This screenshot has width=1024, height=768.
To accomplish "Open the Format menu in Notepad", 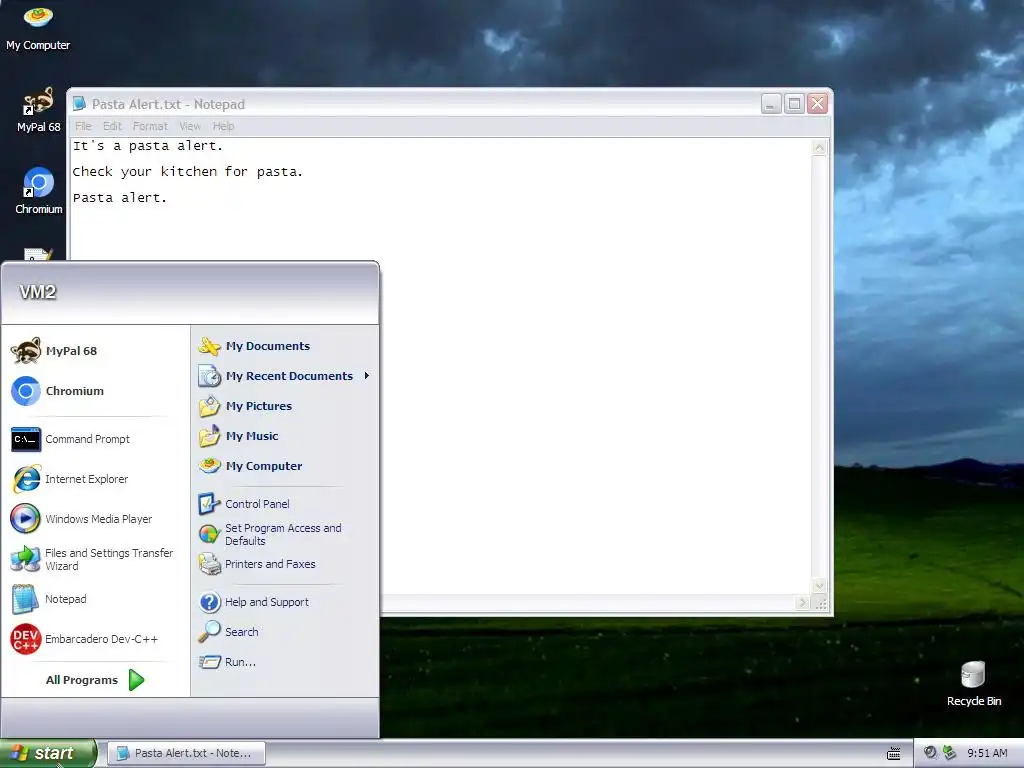I will tap(150, 126).
